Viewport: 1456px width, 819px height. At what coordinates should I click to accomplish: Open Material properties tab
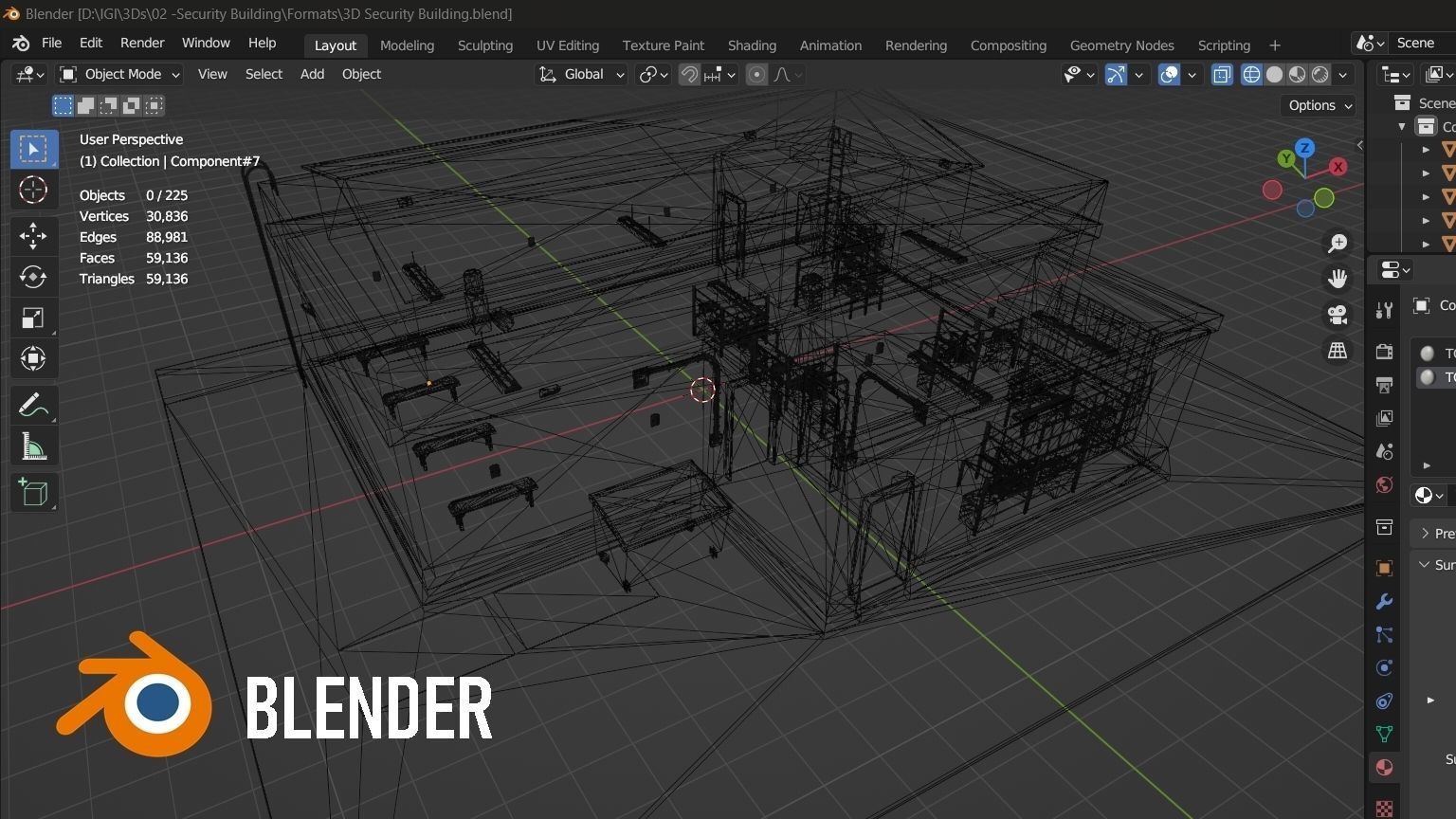(x=1384, y=768)
